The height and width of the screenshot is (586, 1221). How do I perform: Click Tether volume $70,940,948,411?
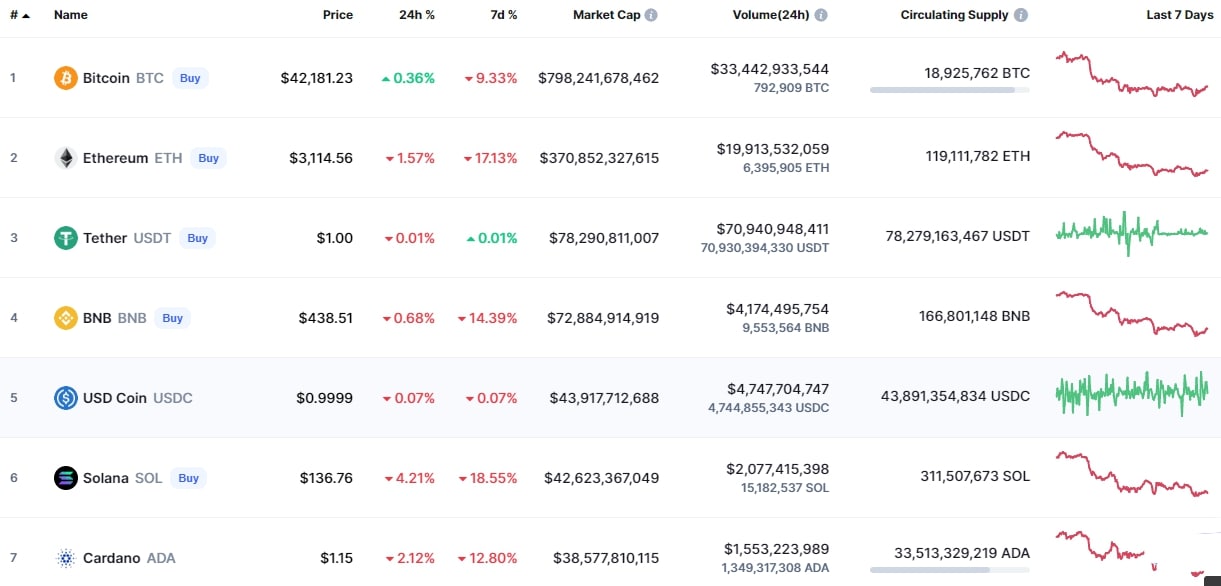[773, 229]
